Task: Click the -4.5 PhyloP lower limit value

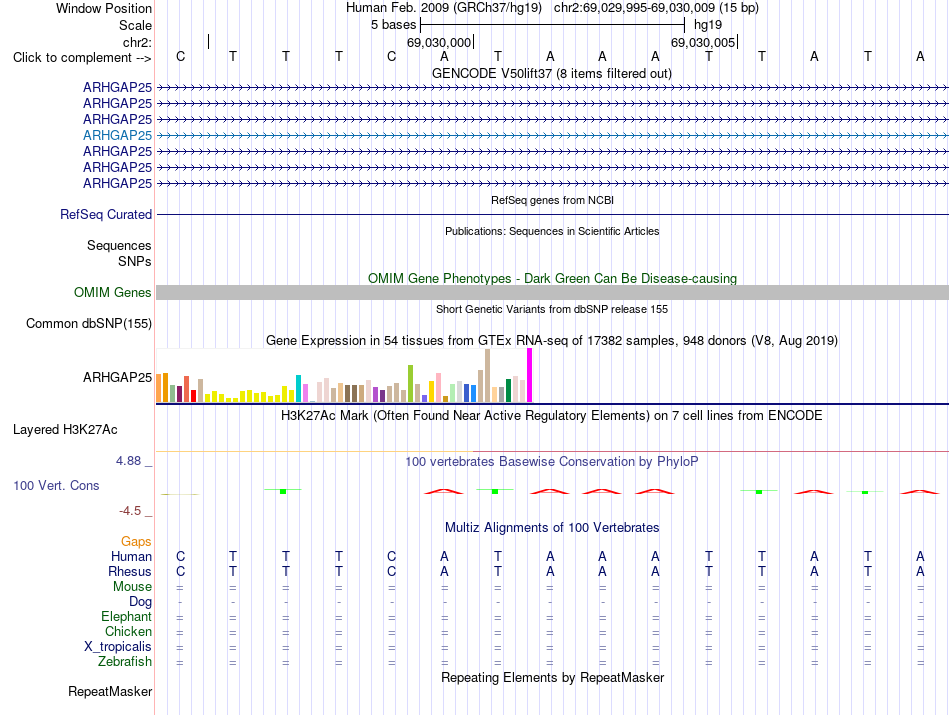Action: (130, 511)
